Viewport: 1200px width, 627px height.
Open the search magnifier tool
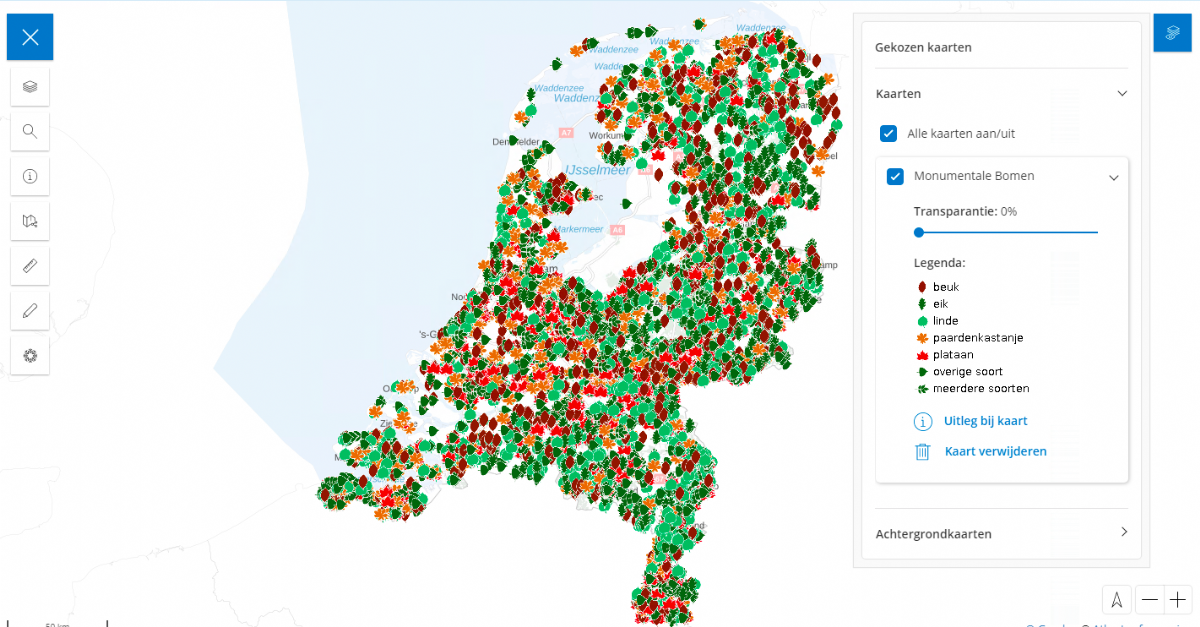click(30, 131)
